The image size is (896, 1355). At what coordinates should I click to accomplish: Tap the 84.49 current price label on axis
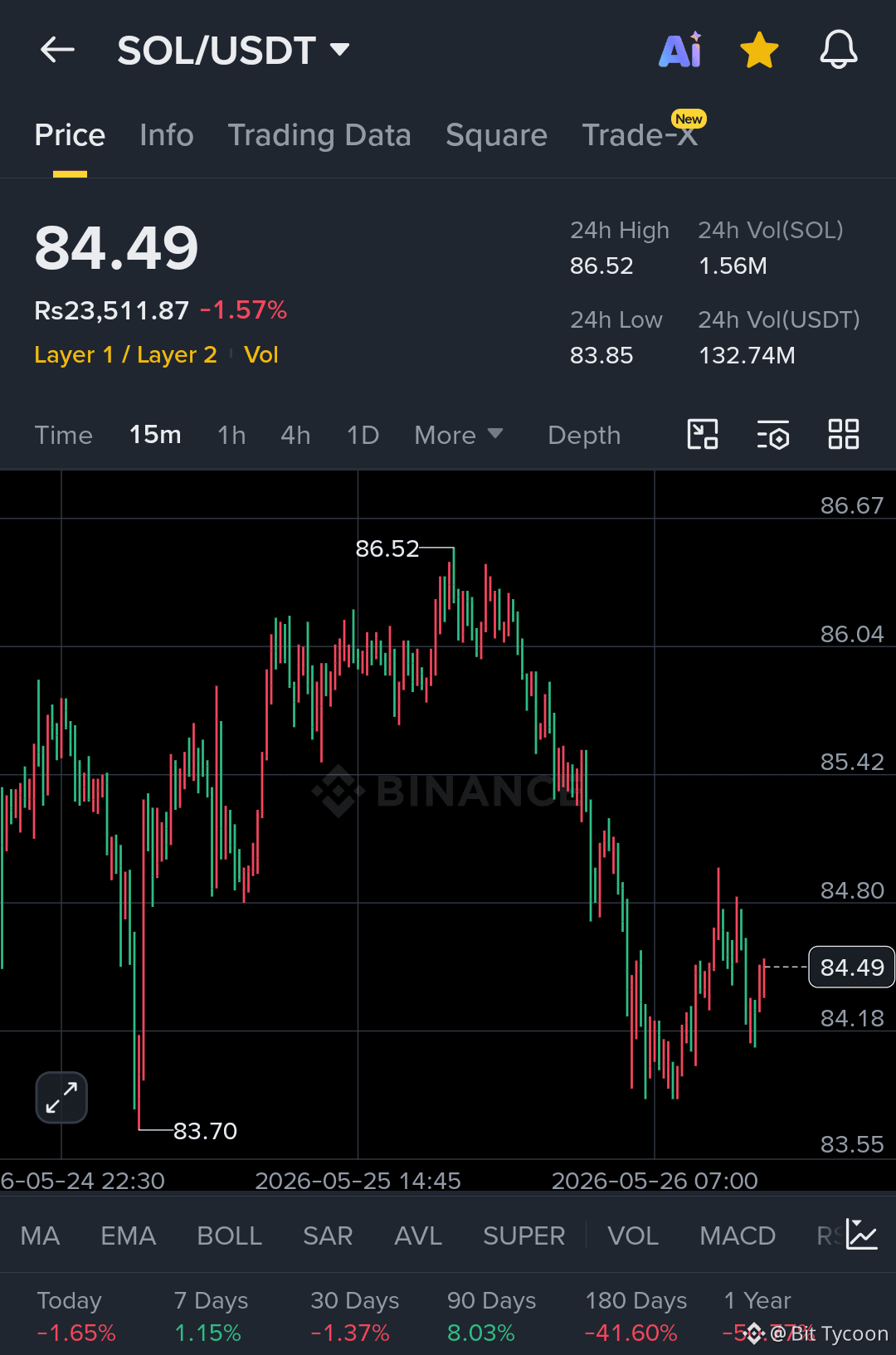coord(852,968)
